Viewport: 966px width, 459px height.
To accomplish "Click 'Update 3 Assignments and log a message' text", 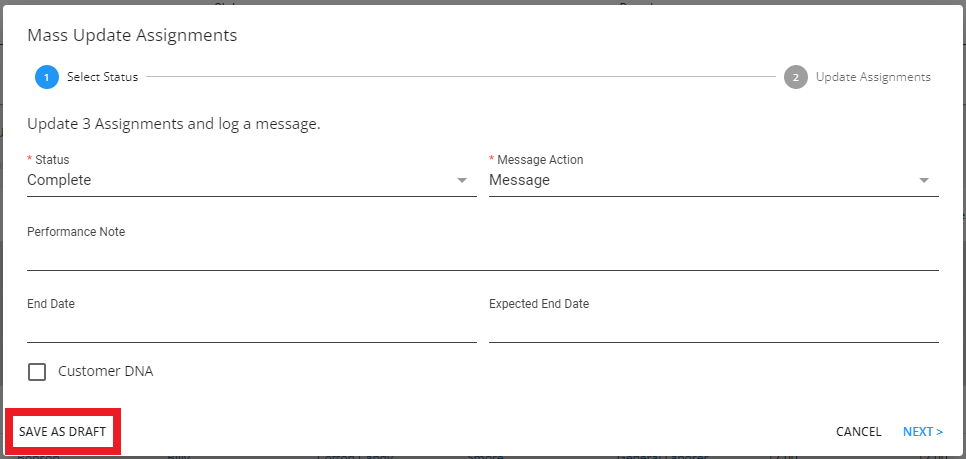I will click(x=173, y=125).
